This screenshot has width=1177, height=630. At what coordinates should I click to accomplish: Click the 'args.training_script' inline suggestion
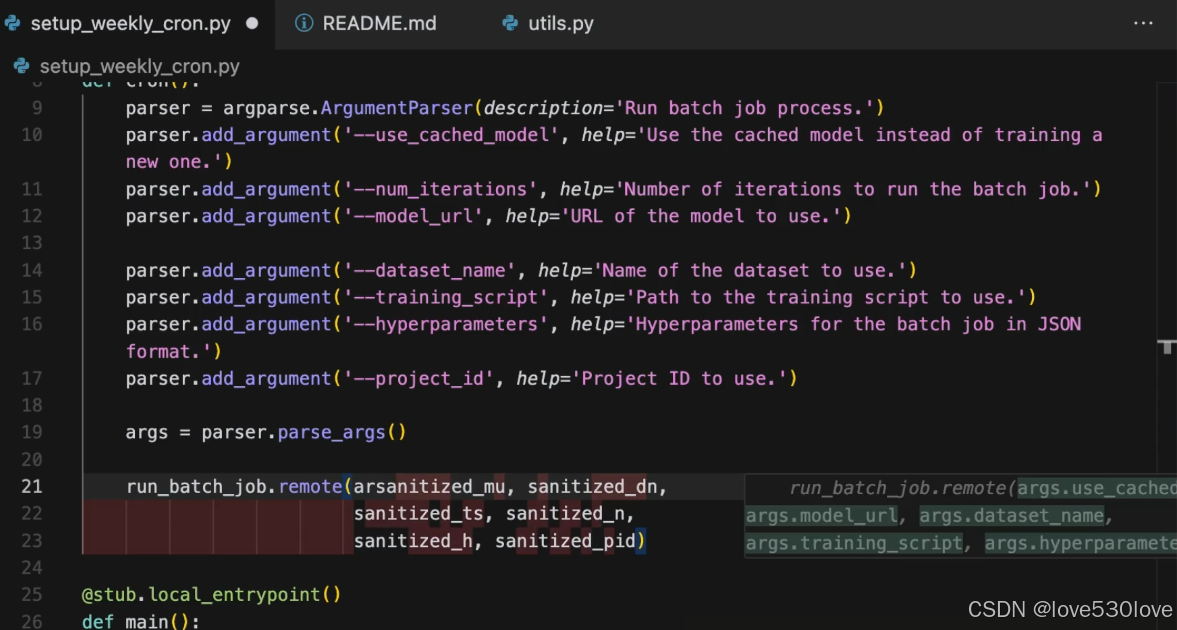[854, 543]
